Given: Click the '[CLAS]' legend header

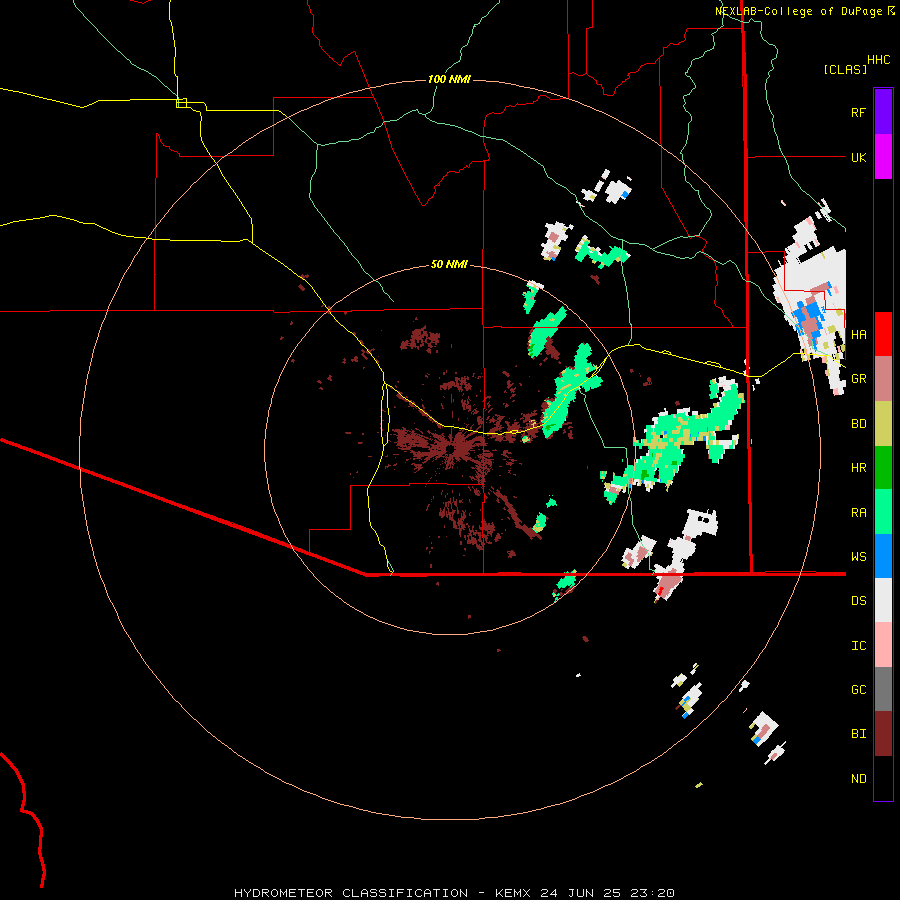Looking at the screenshot, I should pyautogui.click(x=845, y=69).
